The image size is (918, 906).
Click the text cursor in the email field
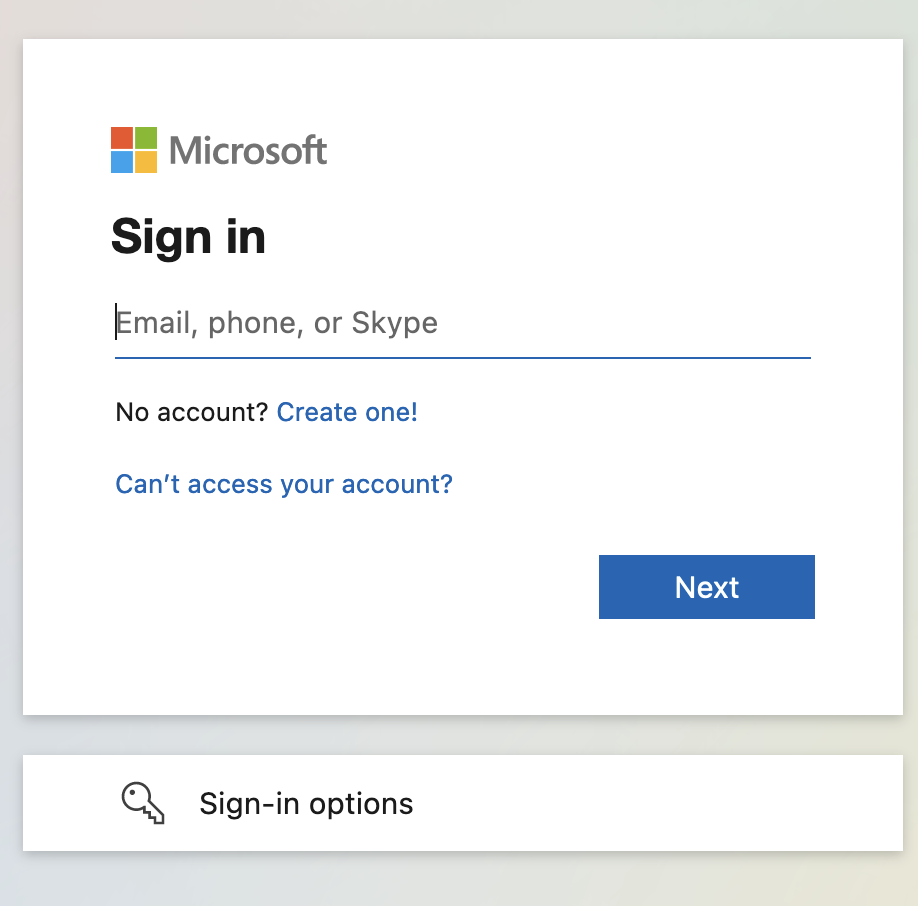pyautogui.click(x=116, y=322)
